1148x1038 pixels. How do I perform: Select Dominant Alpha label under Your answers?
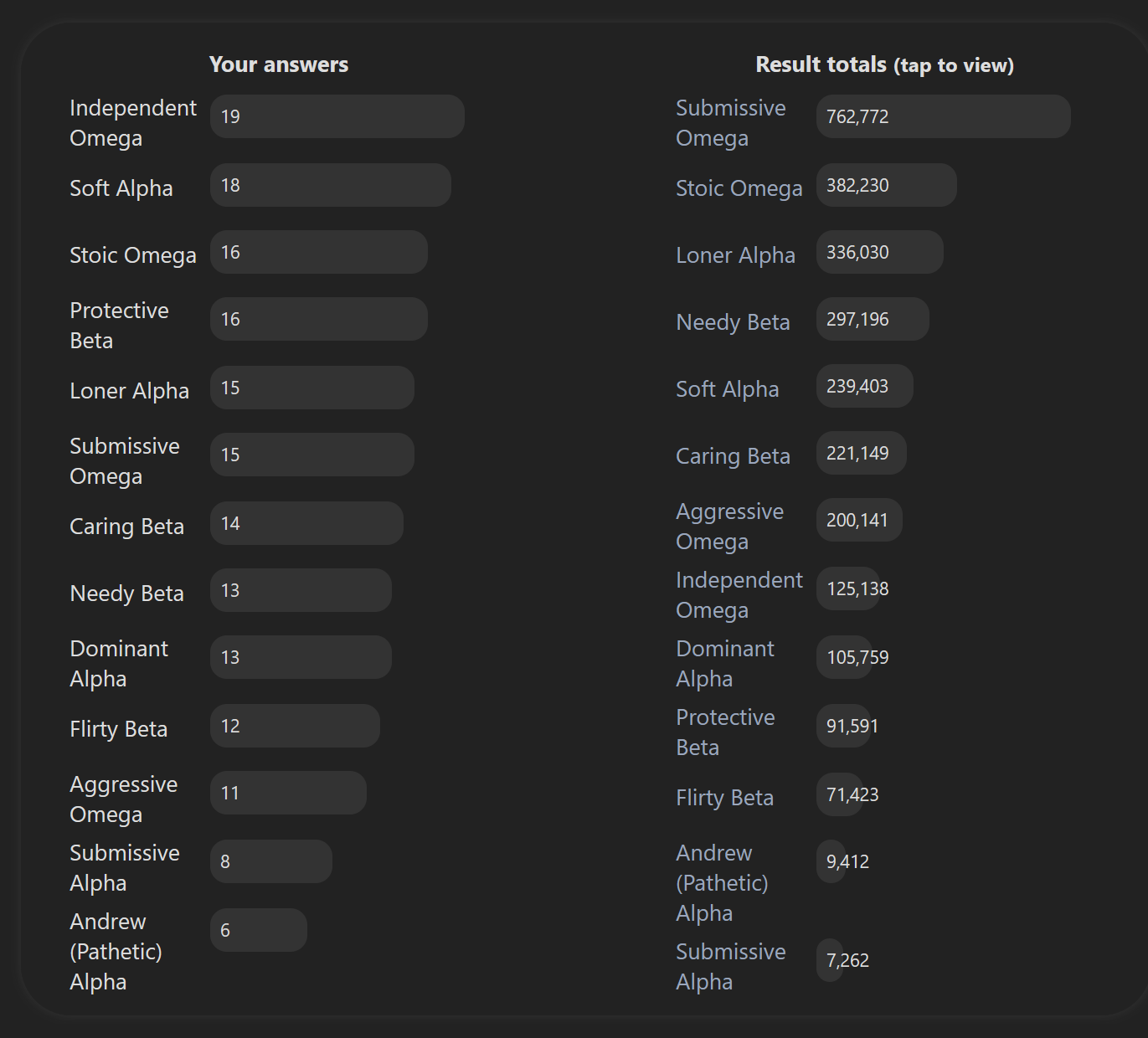click(x=118, y=664)
